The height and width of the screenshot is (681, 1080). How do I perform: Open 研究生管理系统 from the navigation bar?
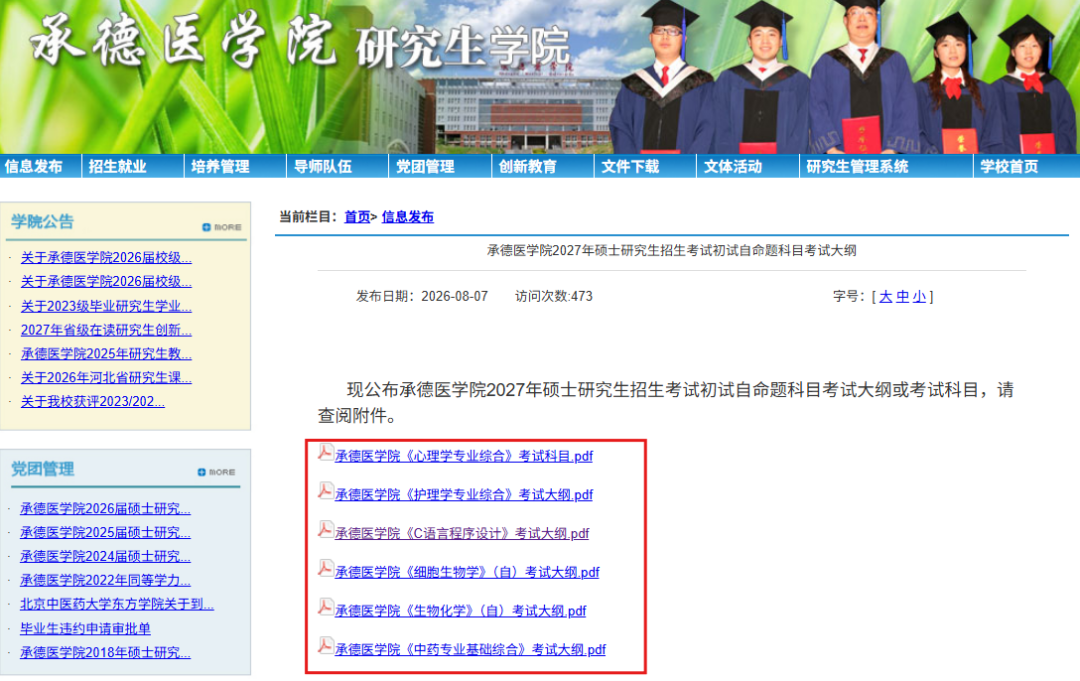(858, 167)
